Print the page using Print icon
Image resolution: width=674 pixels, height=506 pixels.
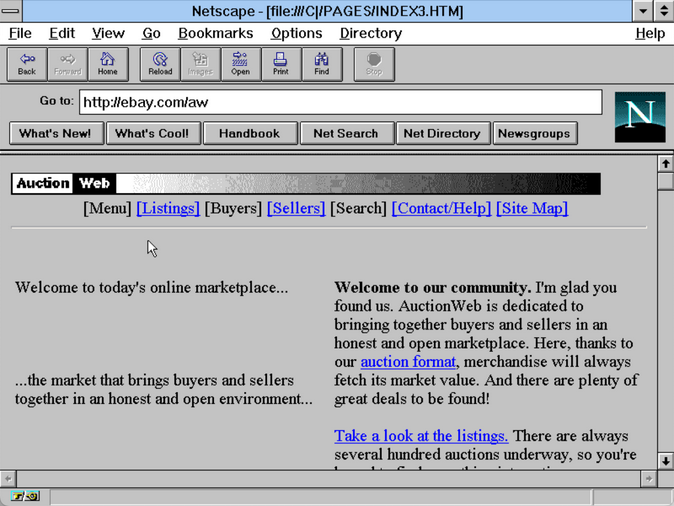281,64
